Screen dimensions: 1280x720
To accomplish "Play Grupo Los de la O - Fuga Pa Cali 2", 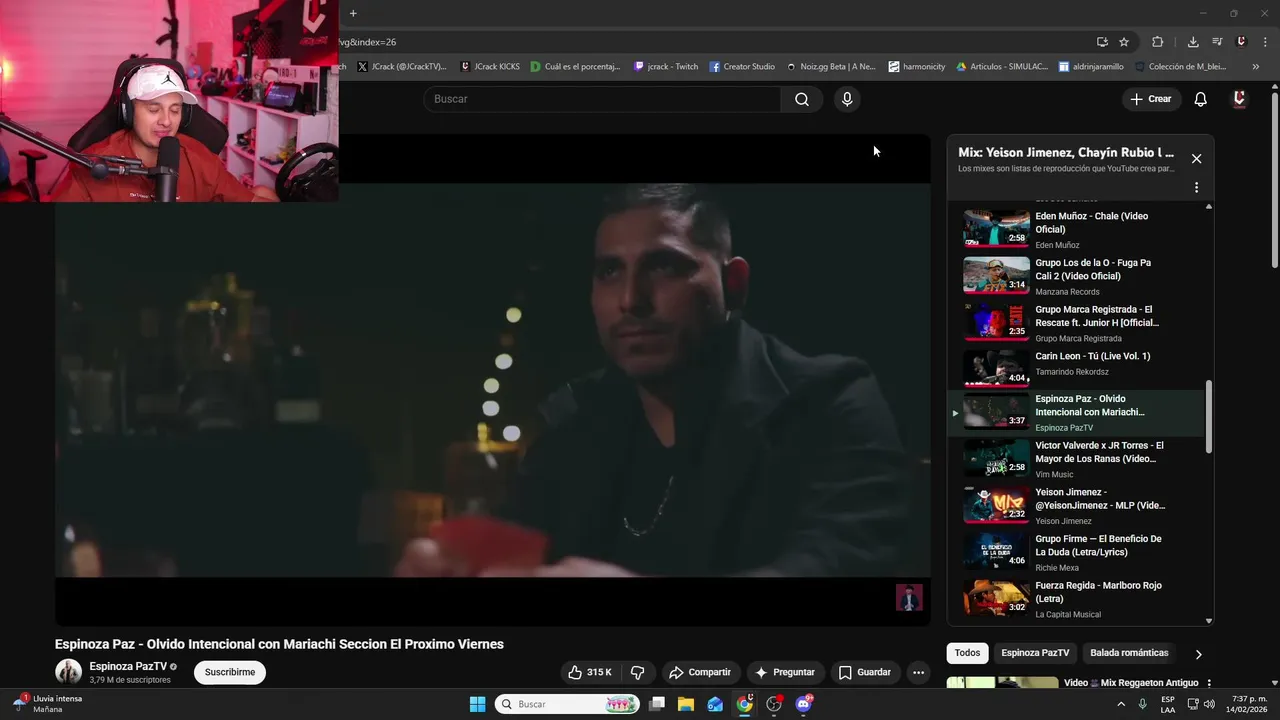I will pyautogui.click(x=1078, y=276).
